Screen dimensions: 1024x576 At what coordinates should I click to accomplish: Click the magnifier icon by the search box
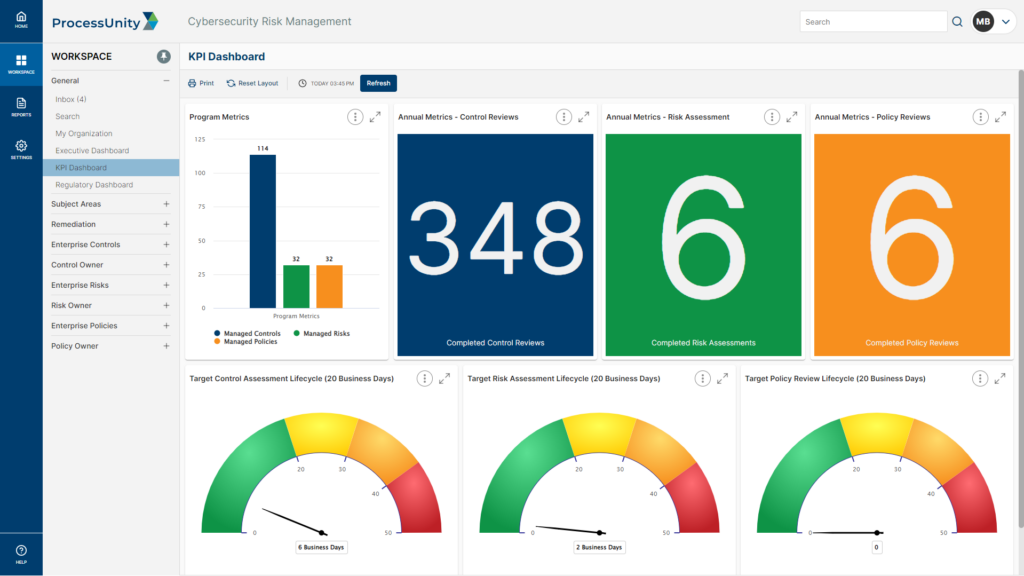[957, 20]
